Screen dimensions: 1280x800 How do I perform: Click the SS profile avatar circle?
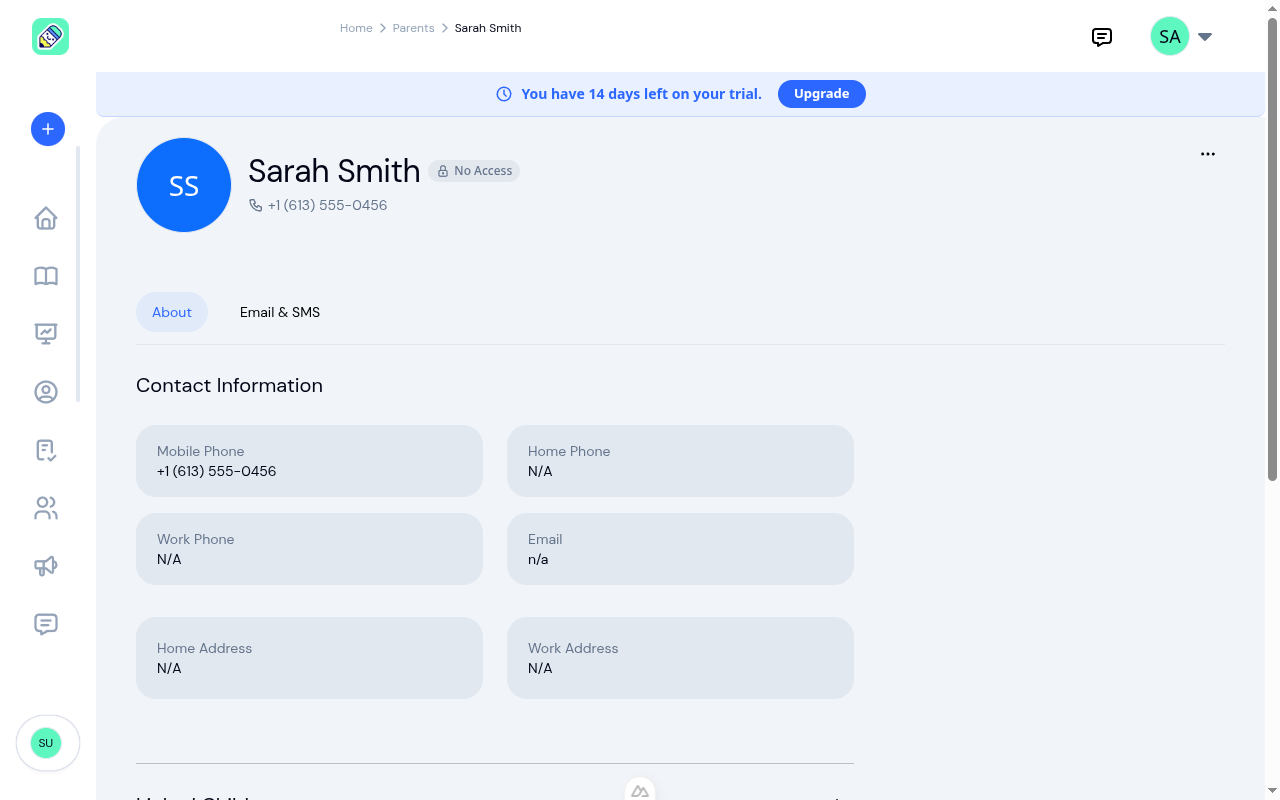pos(184,185)
